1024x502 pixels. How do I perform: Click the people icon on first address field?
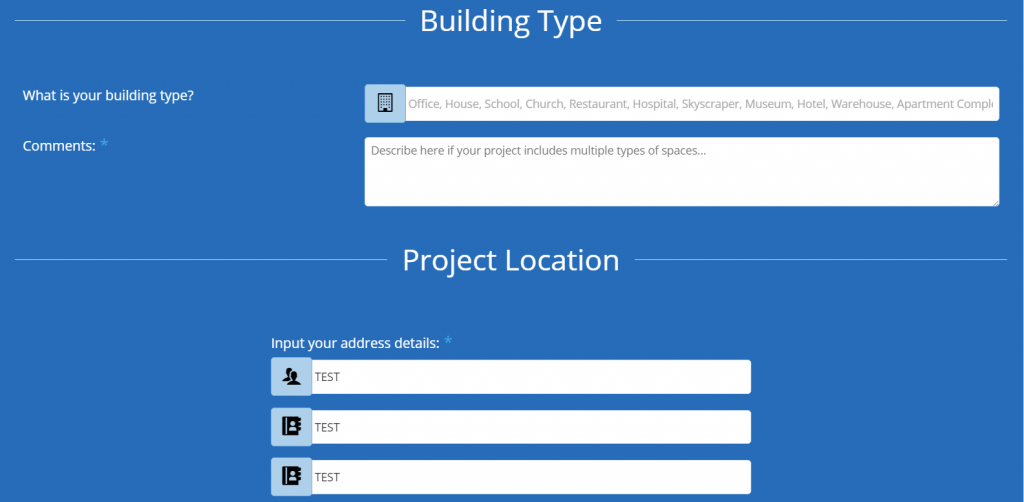point(291,377)
